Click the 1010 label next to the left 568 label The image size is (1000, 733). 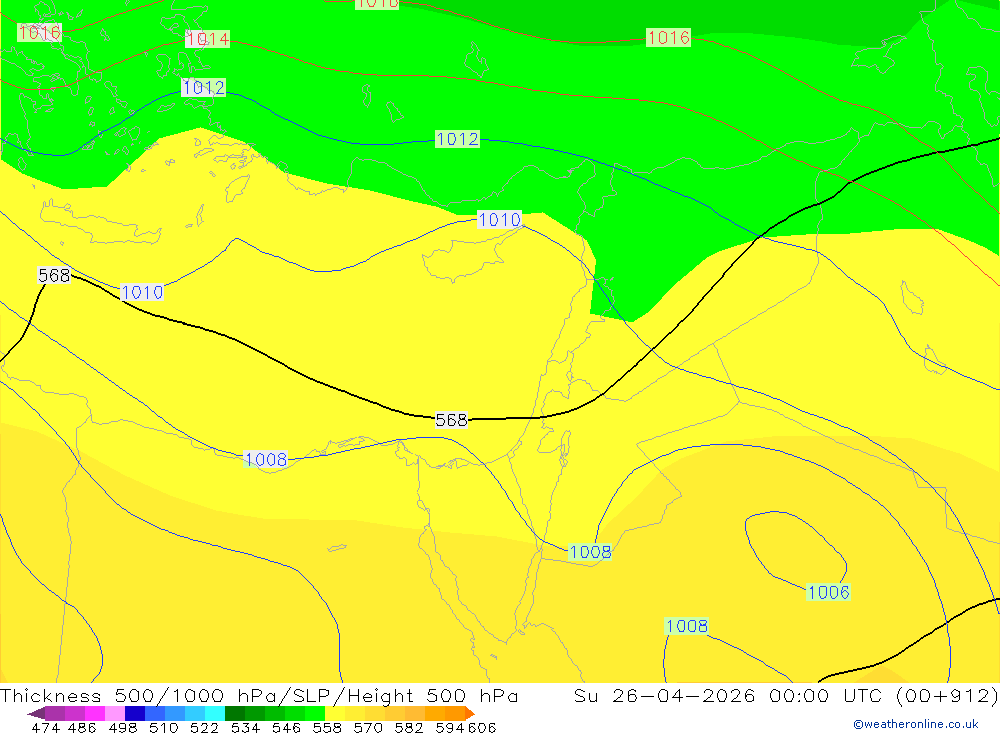[142, 293]
